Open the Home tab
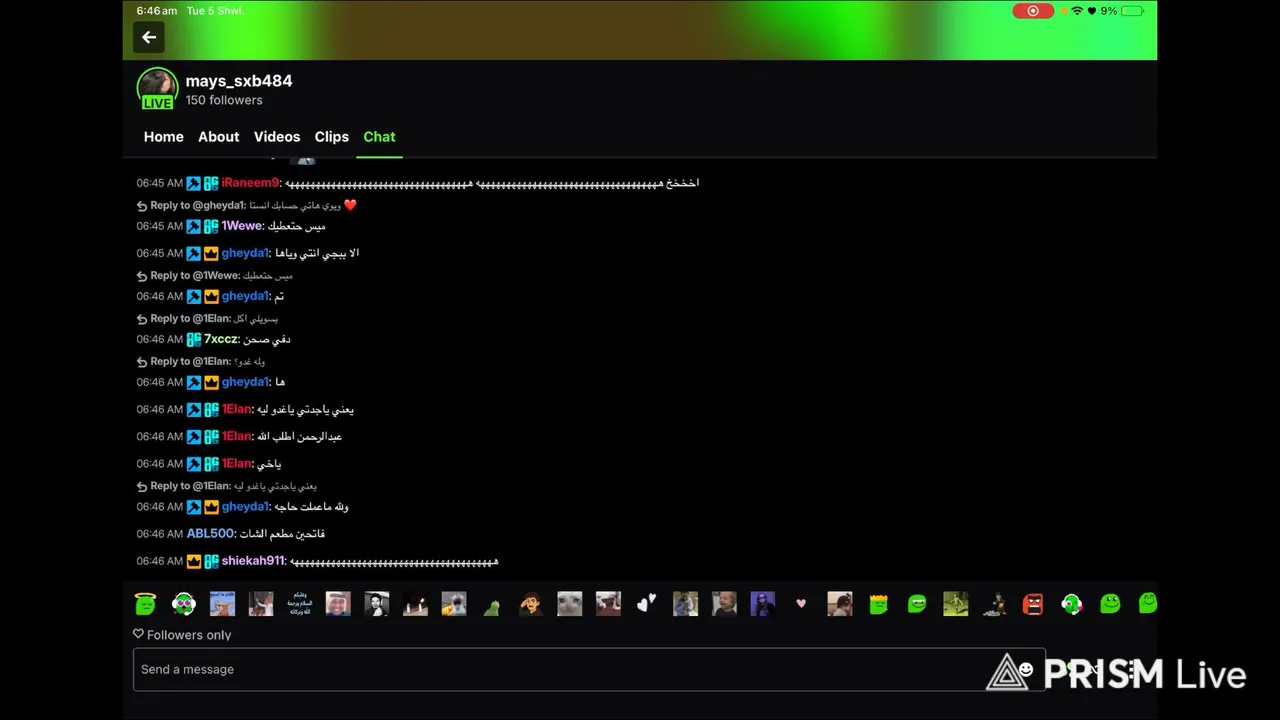 coord(164,137)
